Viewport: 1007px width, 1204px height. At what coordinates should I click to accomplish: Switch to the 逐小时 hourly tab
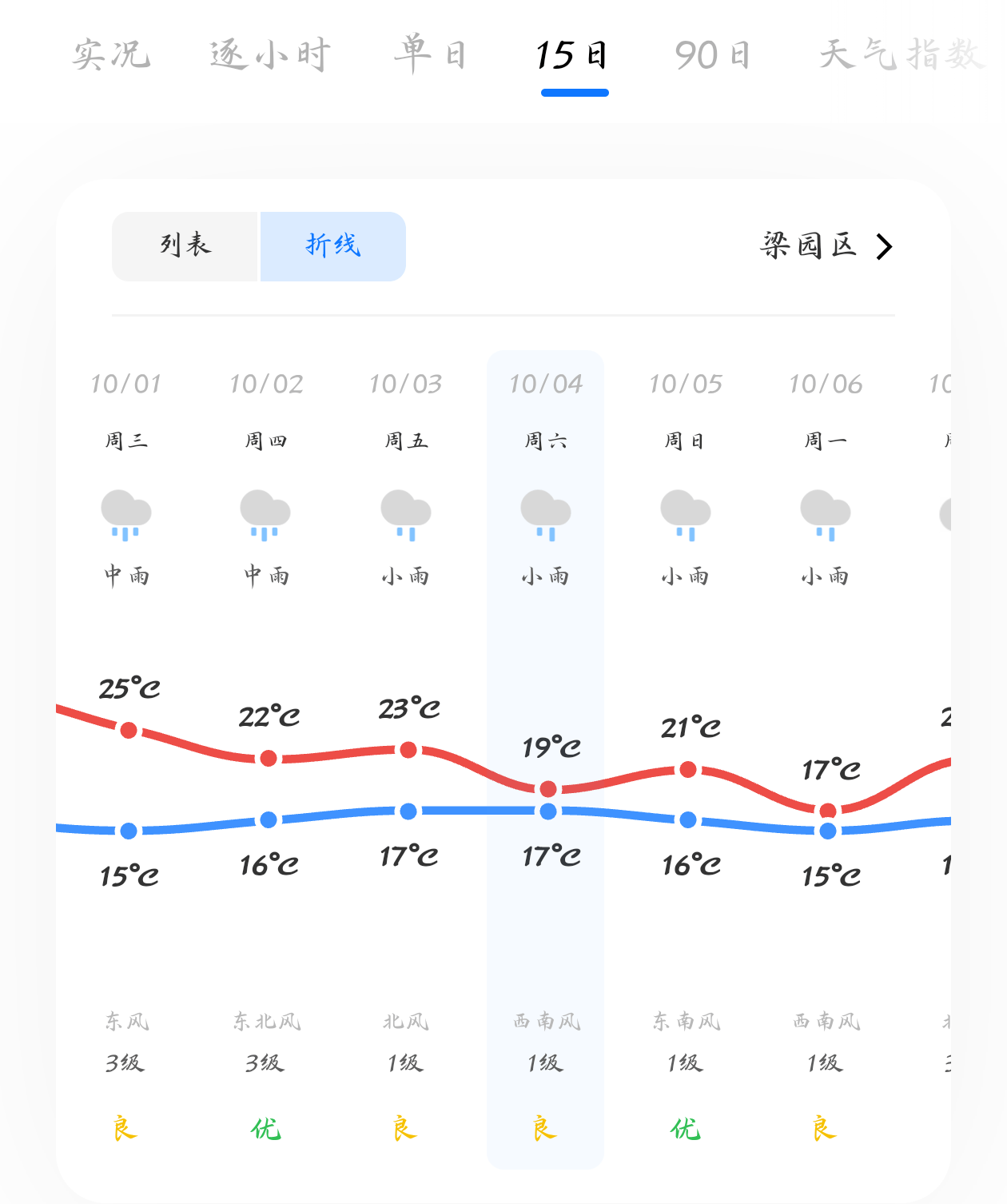(270, 55)
